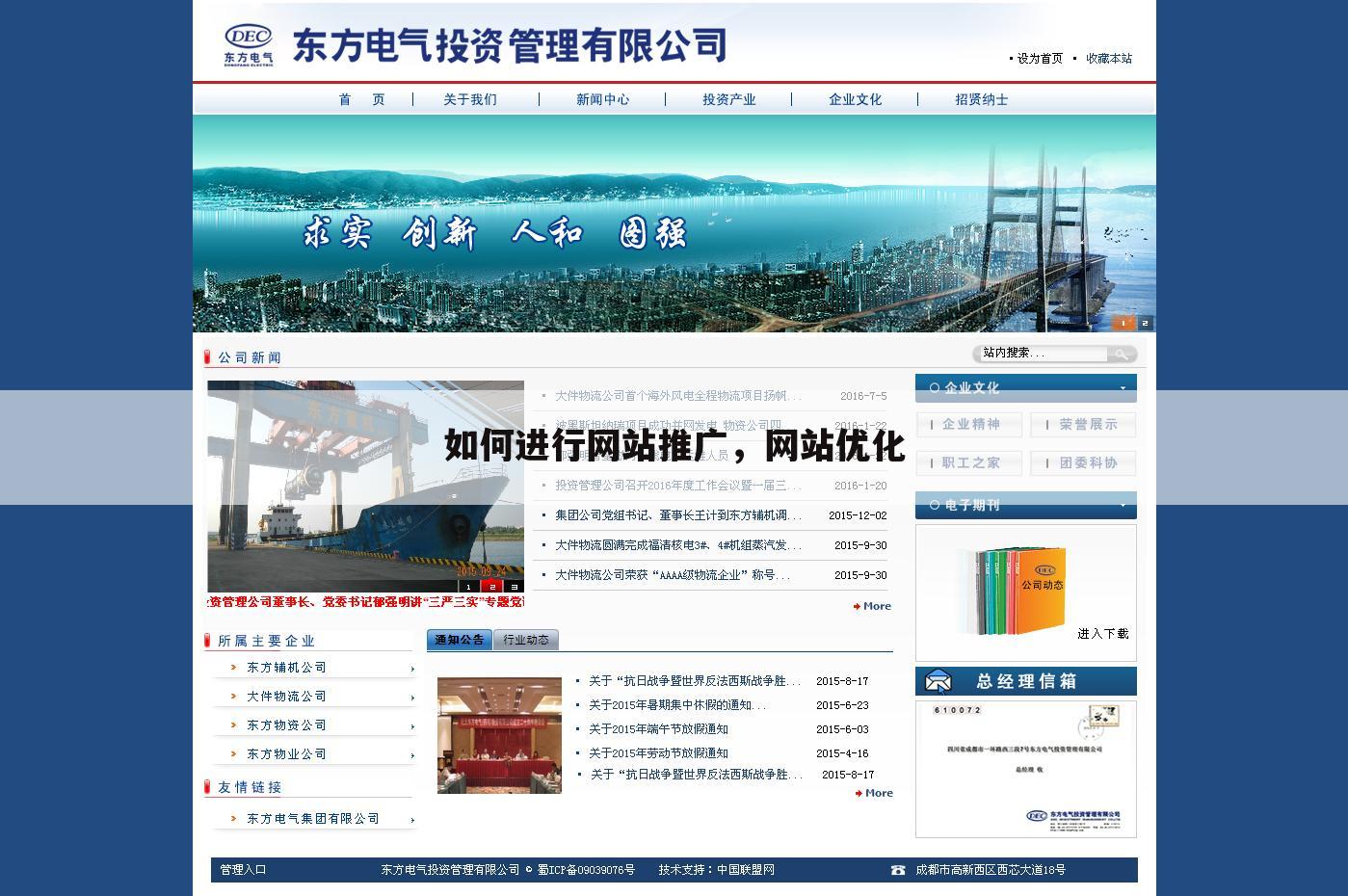Viewport: 1348px width, 896px height.
Task: Click the 中国联盟网 footer link
Action: 746,870
